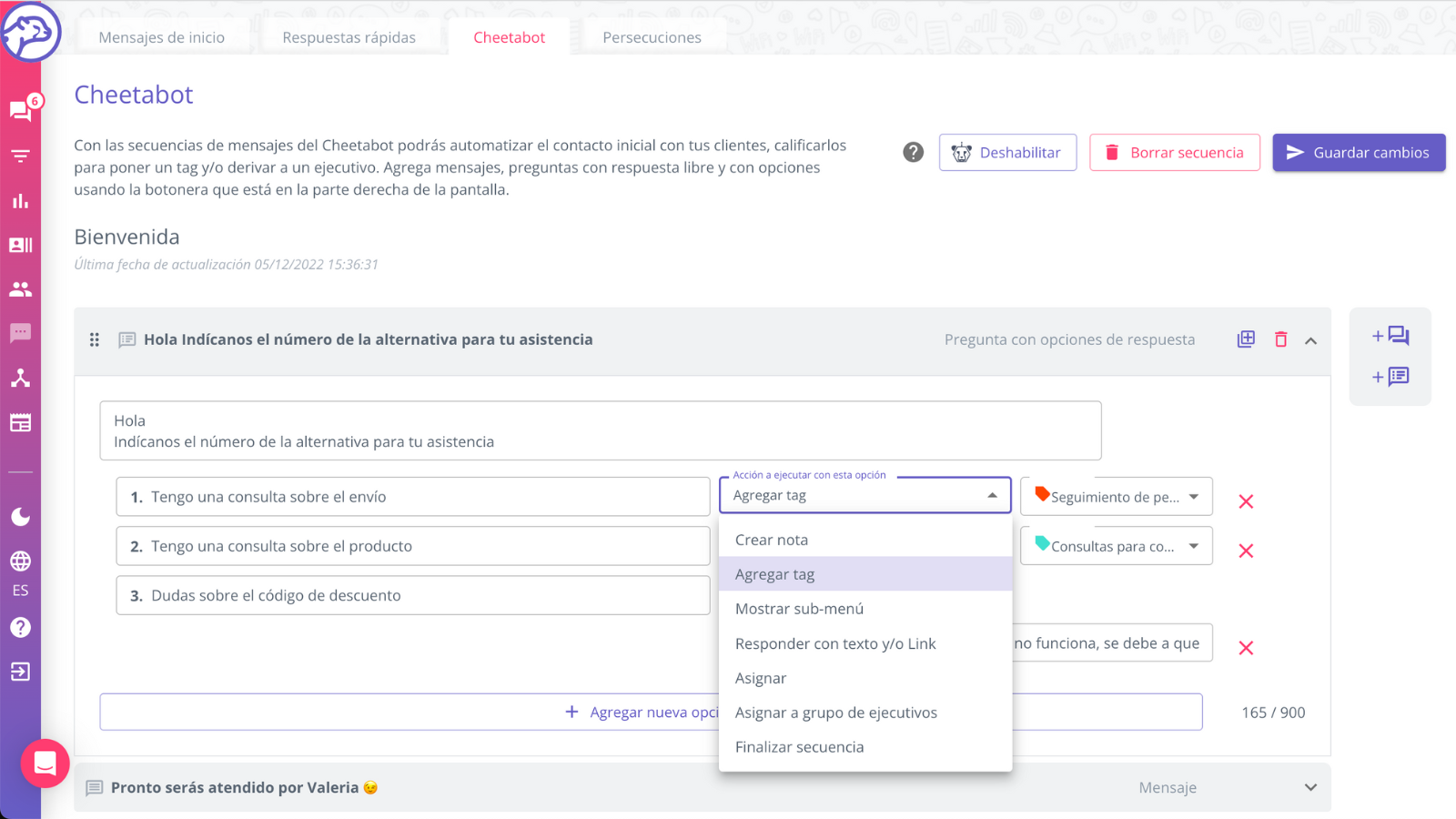Duplicate the Hola question block
This screenshot has height=819, width=1456.
[x=1246, y=339]
